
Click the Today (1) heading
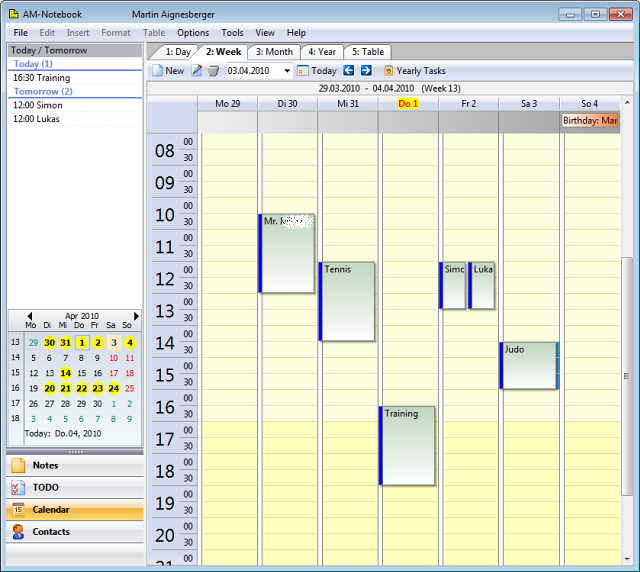coord(33,64)
